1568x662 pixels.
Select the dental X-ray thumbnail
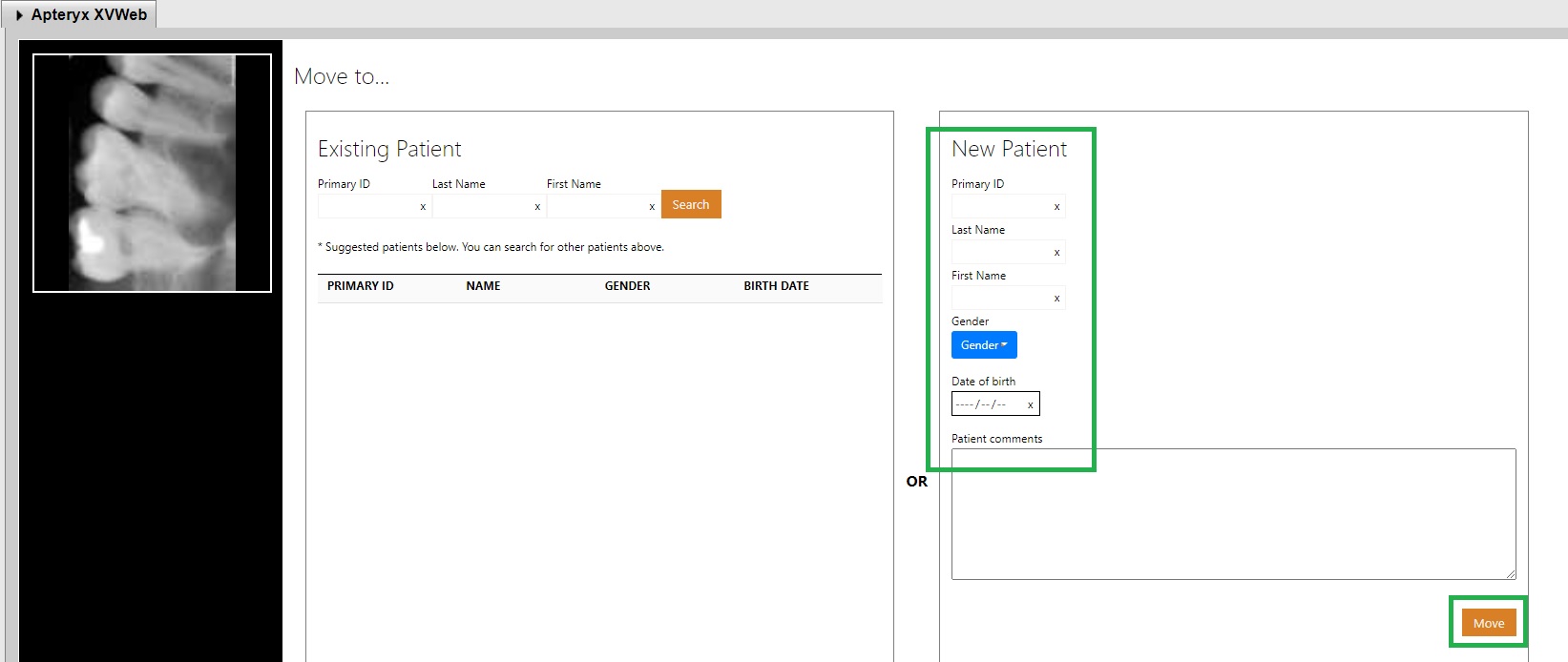coord(153,173)
